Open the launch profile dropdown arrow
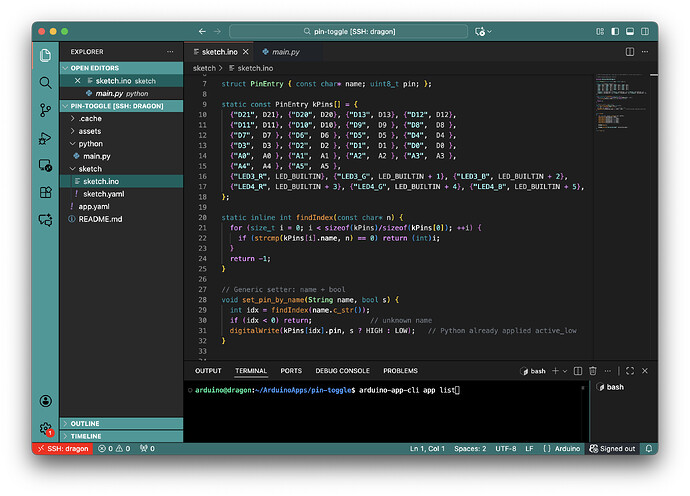The width and height of the screenshot is (690, 496). click(x=565, y=371)
